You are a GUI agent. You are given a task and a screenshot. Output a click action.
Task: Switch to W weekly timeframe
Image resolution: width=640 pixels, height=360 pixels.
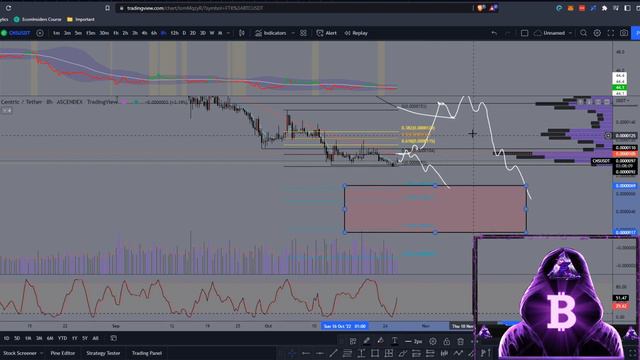coord(211,33)
